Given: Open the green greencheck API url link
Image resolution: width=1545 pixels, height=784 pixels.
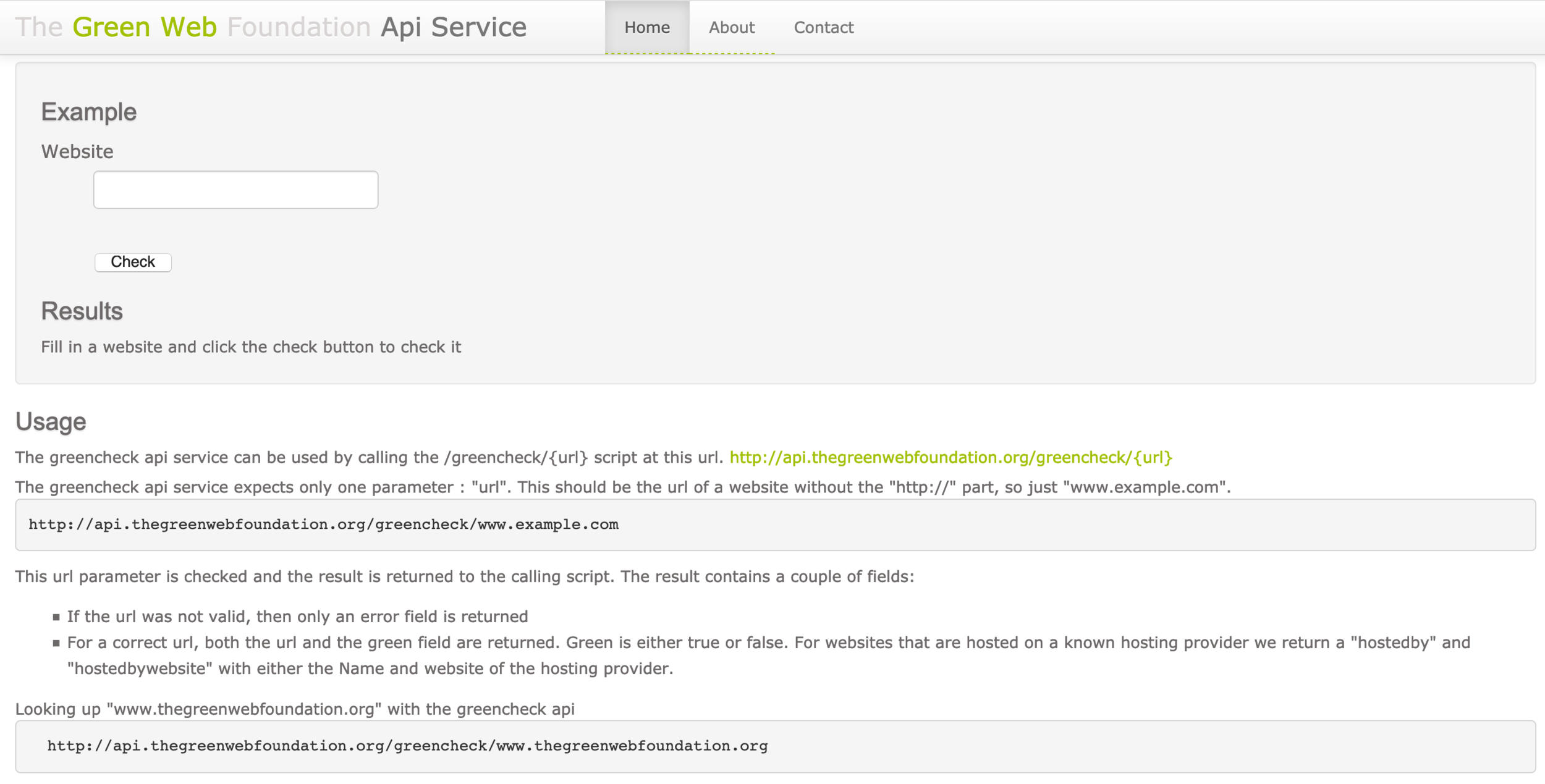Looking at the screenshot, I should [950, 458].
